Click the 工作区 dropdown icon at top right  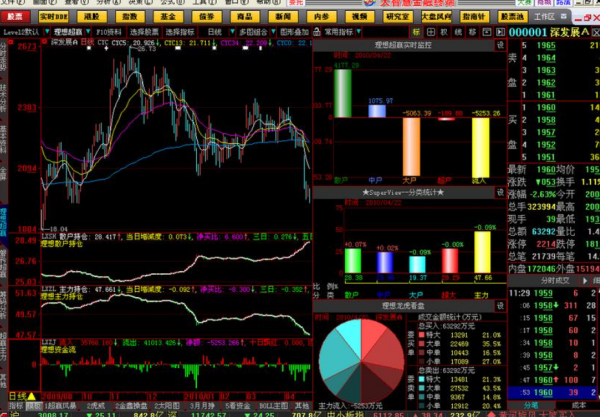[x=564, y=16]
